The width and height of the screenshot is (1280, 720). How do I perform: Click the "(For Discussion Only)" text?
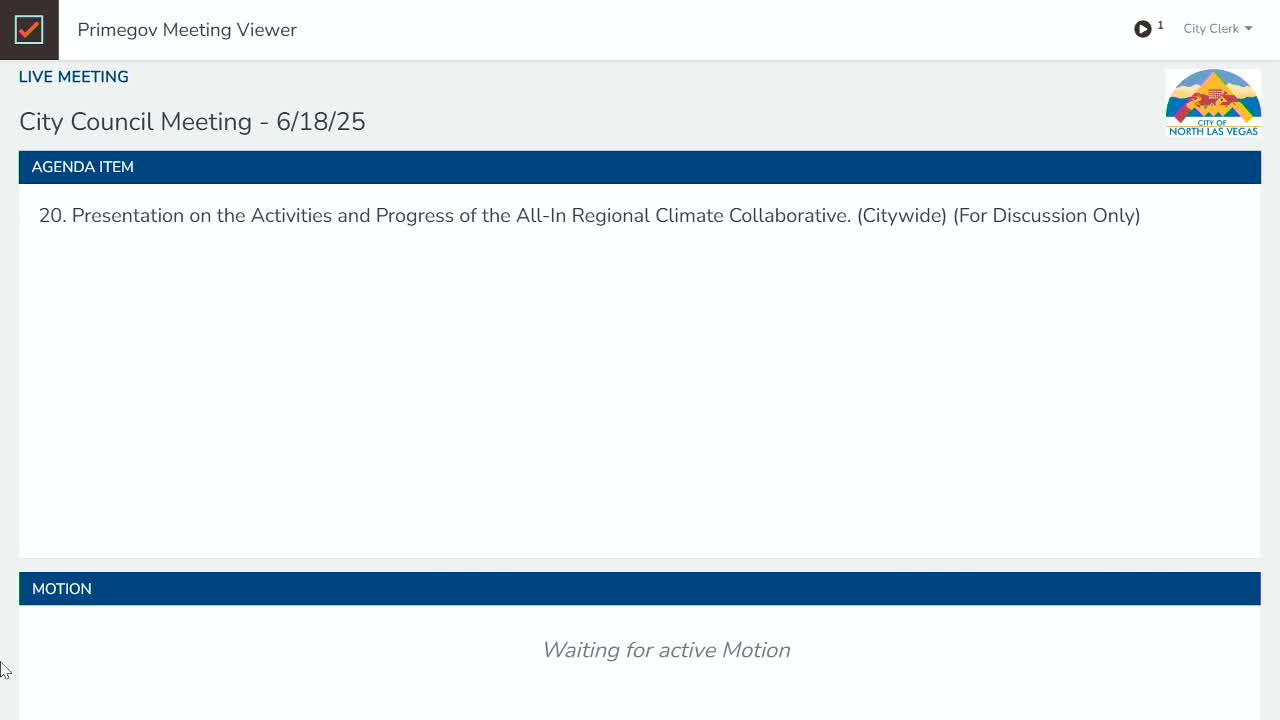click(1046, 216)
